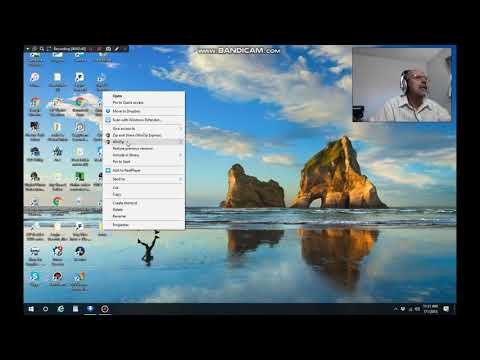Choose Delete from the context menu
Screen dimensions: 480x360
click(x=144, y=209)
